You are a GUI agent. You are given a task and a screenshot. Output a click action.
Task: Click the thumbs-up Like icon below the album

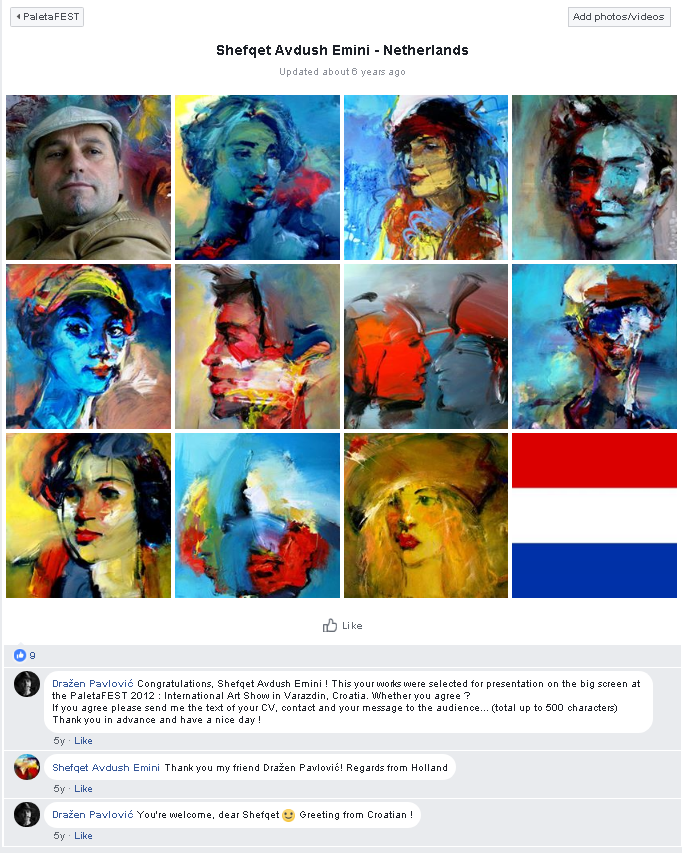[330, 625]
